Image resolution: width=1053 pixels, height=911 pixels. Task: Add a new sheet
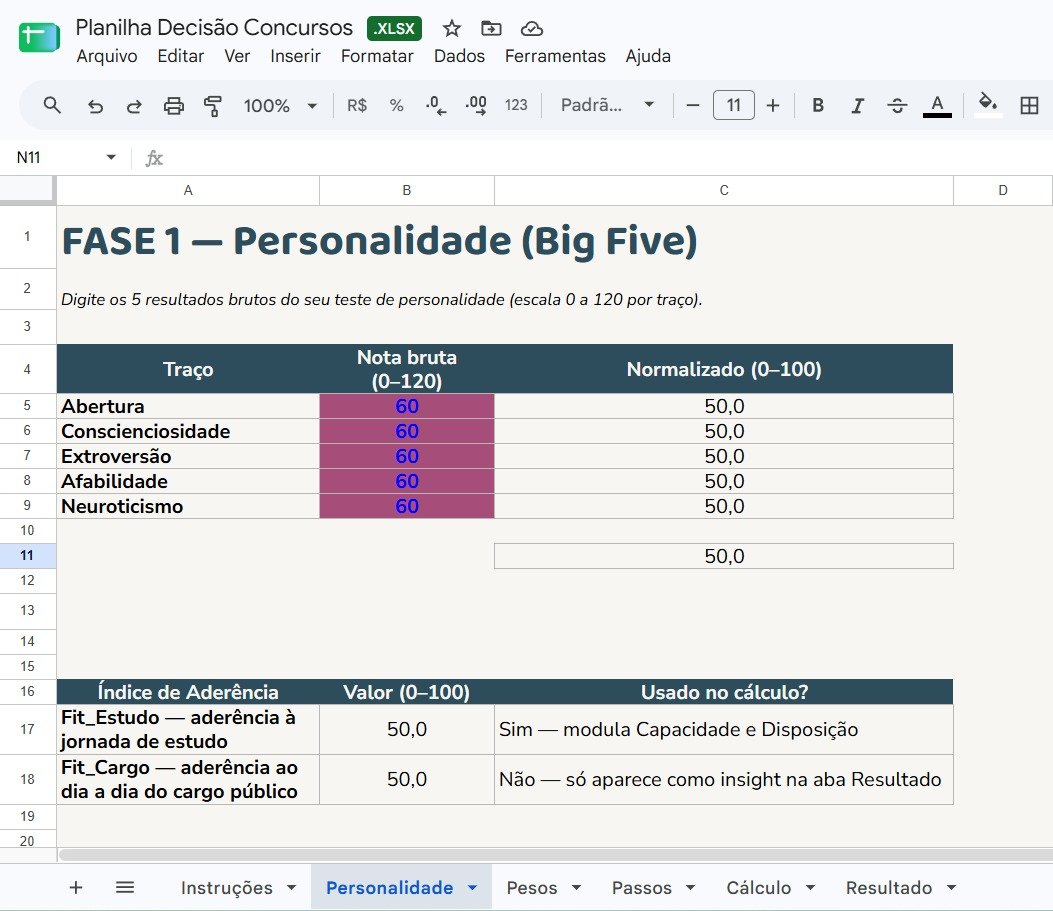point(76,888)
